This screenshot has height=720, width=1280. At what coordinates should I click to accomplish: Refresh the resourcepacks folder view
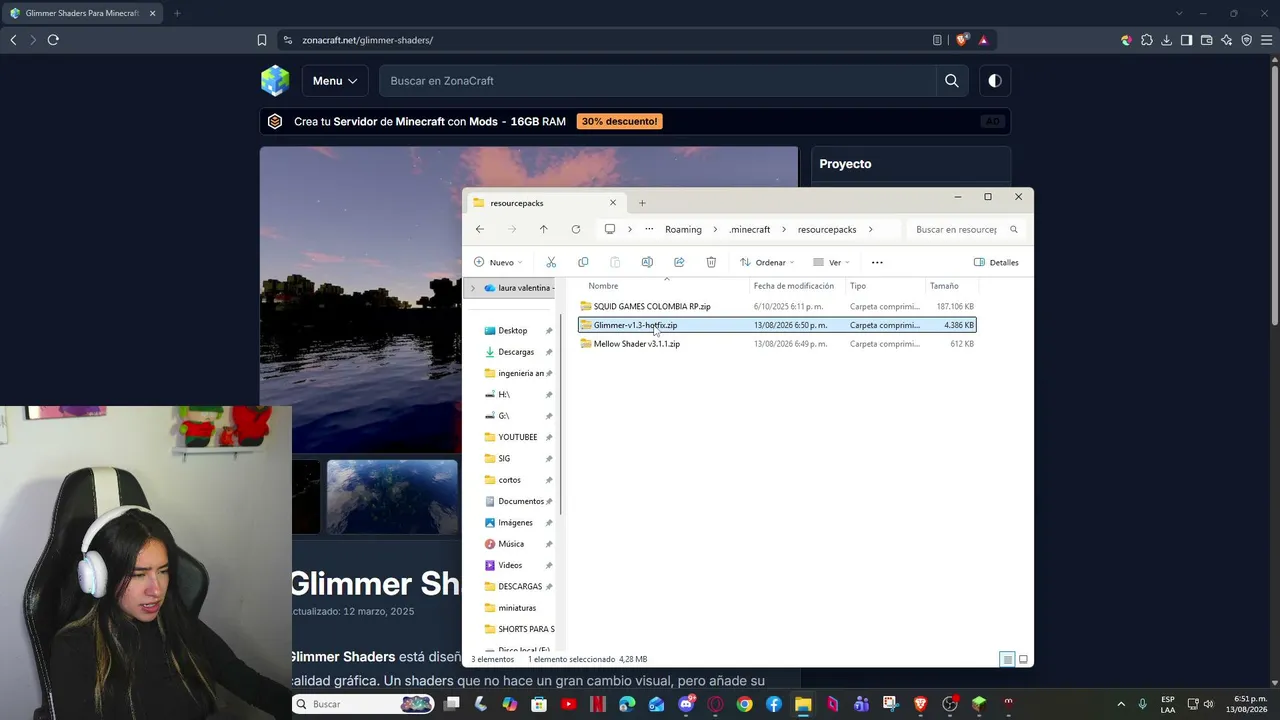pyautogui.click(x=576, y=229)
